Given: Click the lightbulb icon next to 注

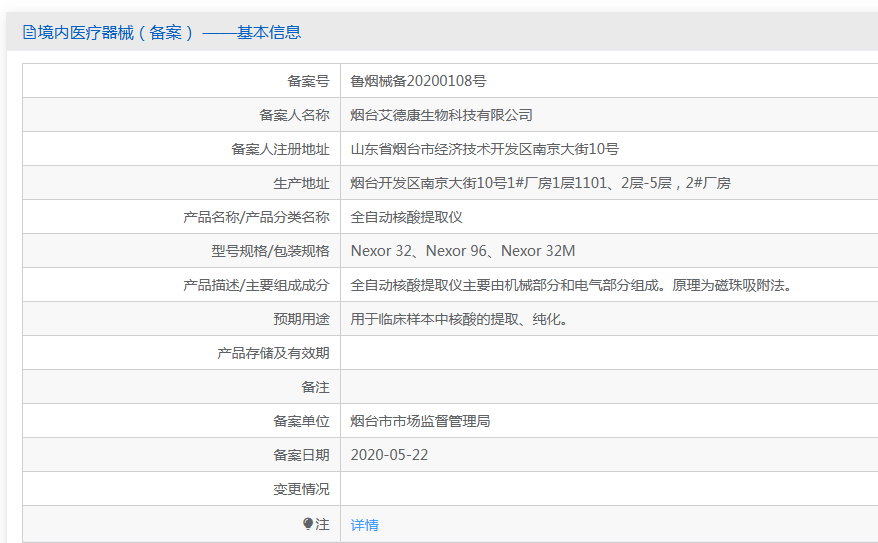Looking at the screenshot, I should (307, 524).
